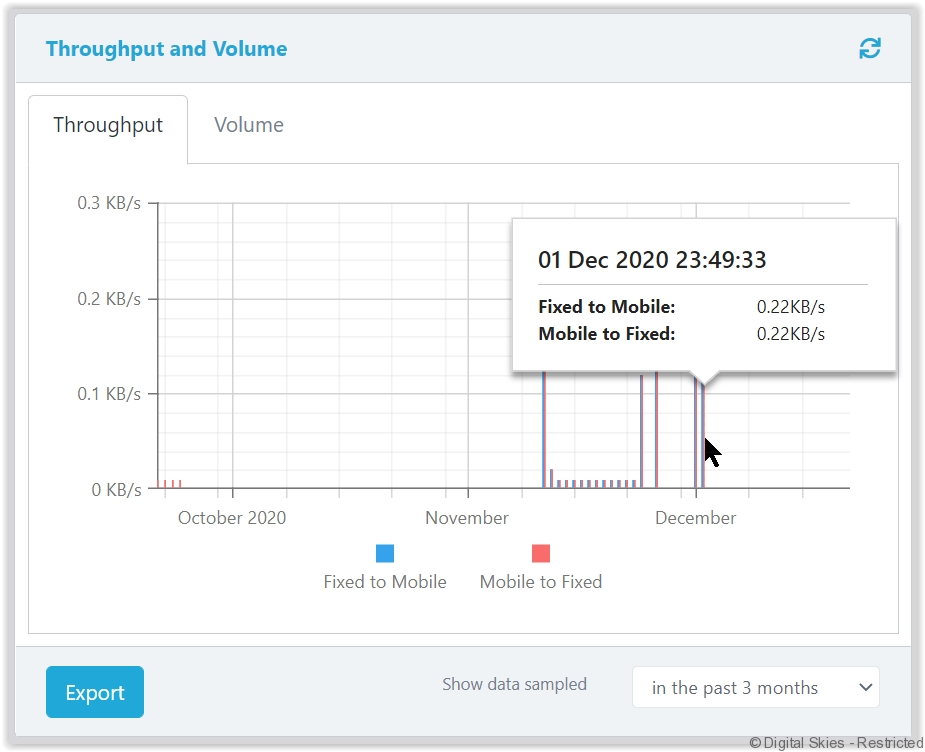This screenshot has width=925, height=752.
Task: Click the tooltip timestamp 01 Dec 2020 23:49:33
Action: pyautogui.click(x=652, y=260)
